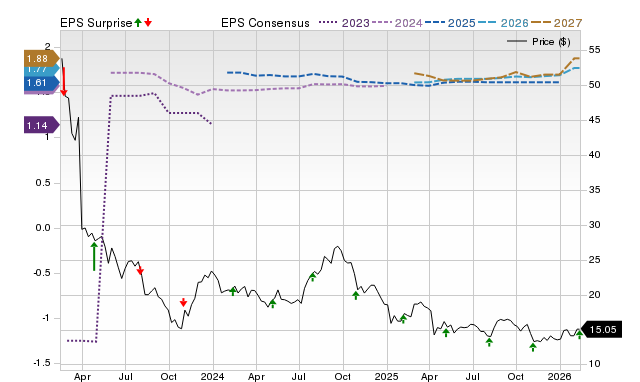Click the 2025 x-axis label

coord(387,376)
